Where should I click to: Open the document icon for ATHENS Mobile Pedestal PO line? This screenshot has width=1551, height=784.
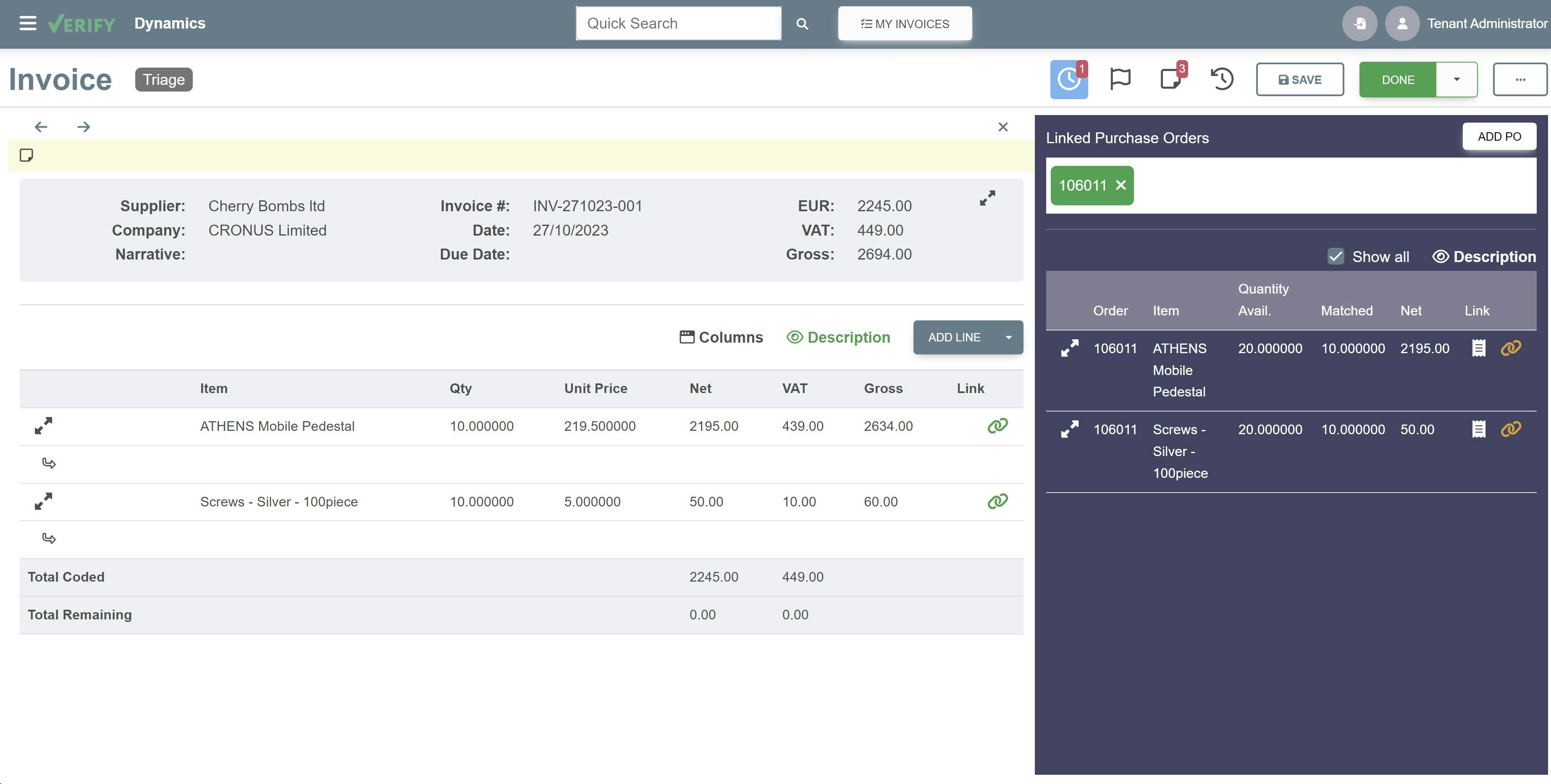[x=1478, y=347]
